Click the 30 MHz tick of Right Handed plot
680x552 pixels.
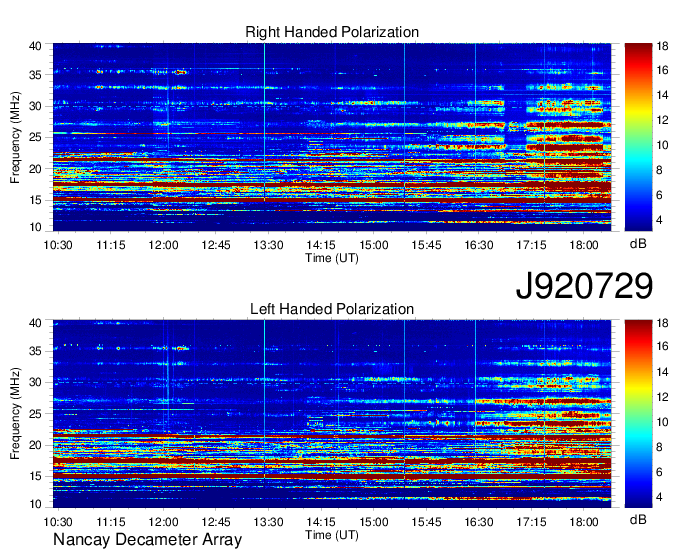pyautogui.click(x=35, y=106)
